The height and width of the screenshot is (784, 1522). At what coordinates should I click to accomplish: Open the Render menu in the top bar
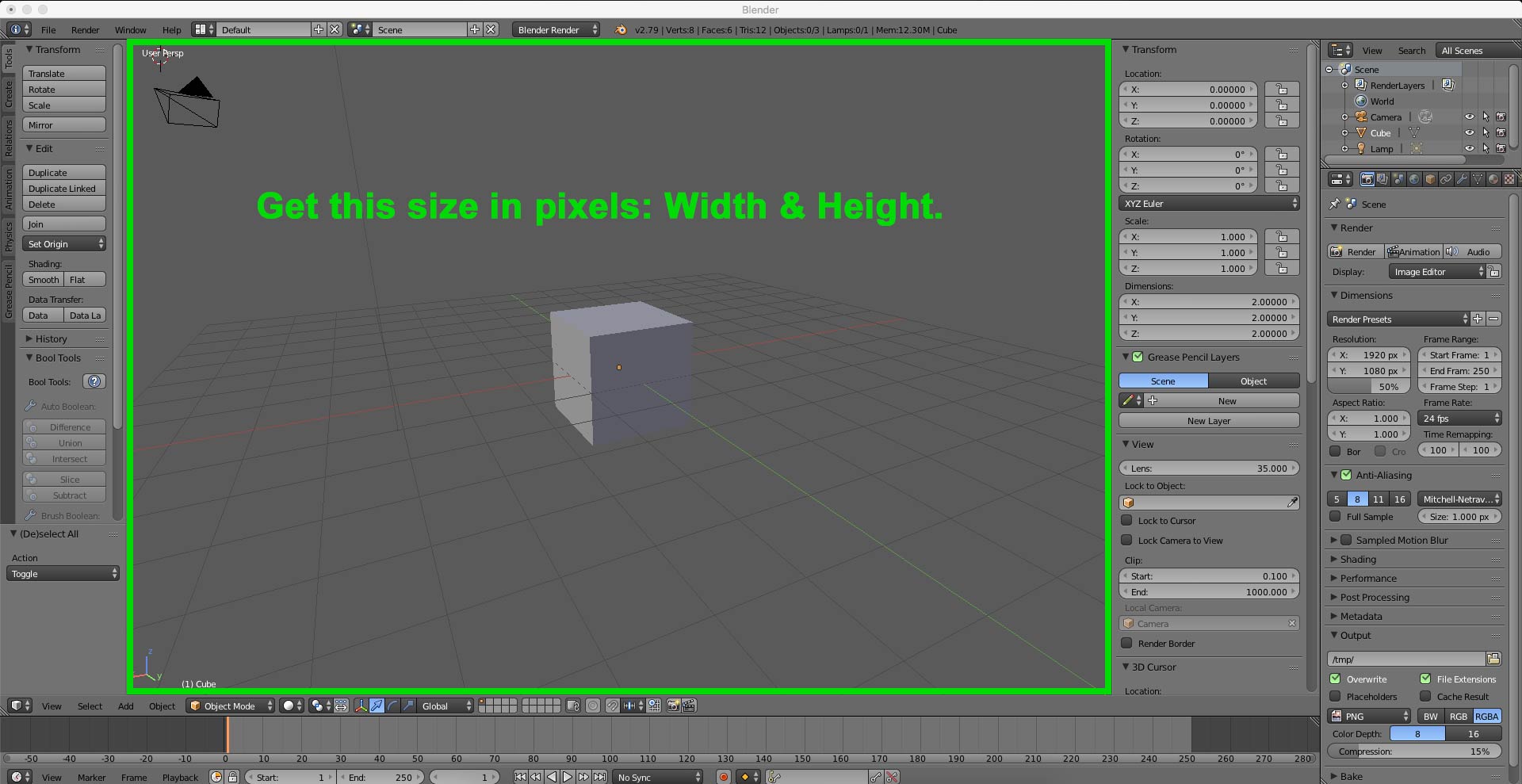(85, 30)
